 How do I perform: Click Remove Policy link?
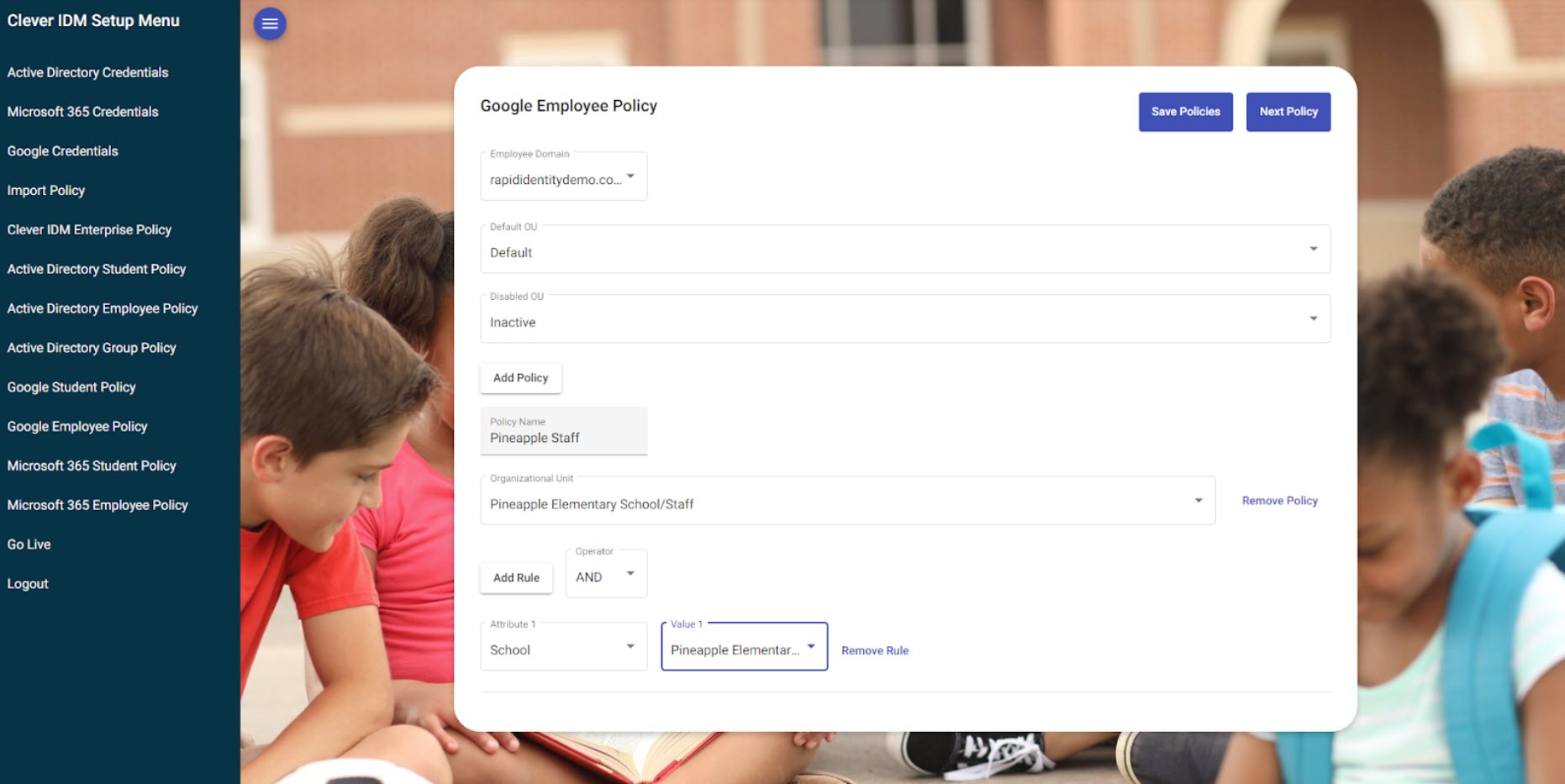(1279, 501)
